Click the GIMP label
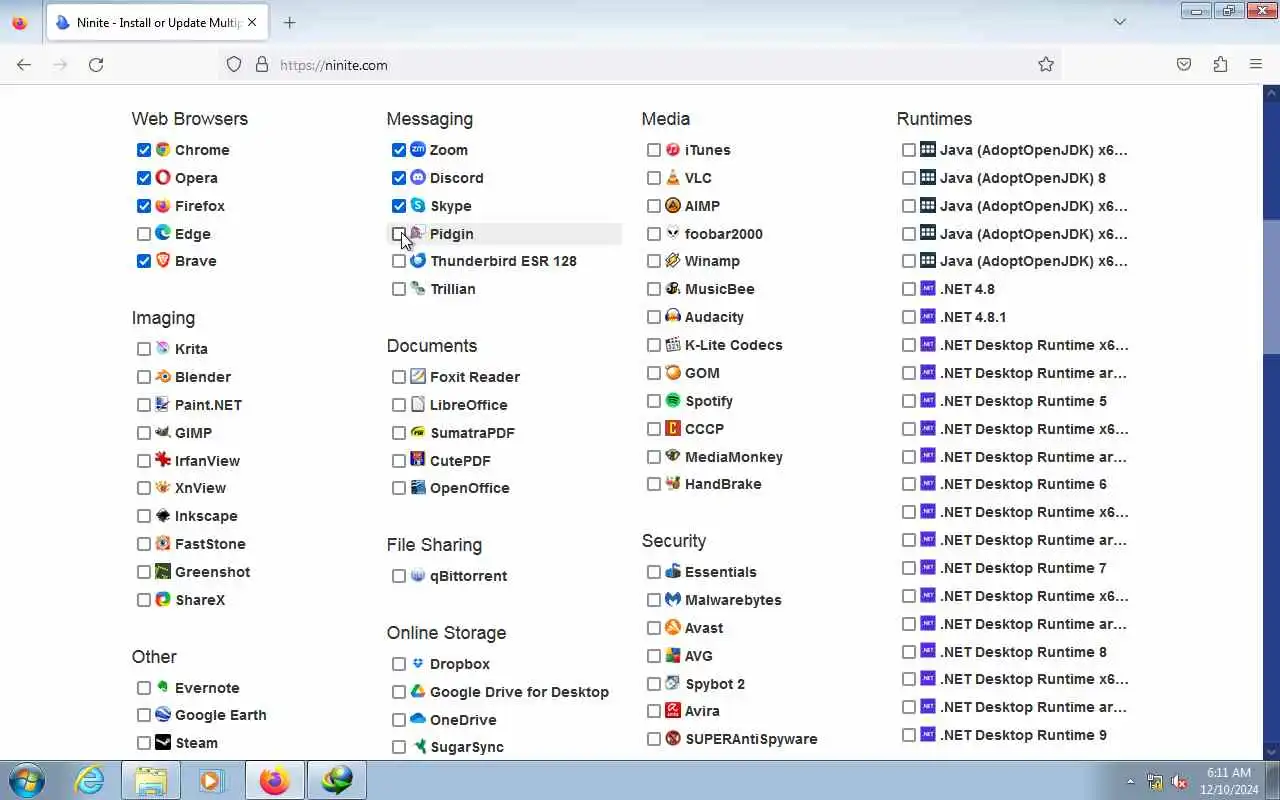The image size is (1280, 800). pos(193,433)
